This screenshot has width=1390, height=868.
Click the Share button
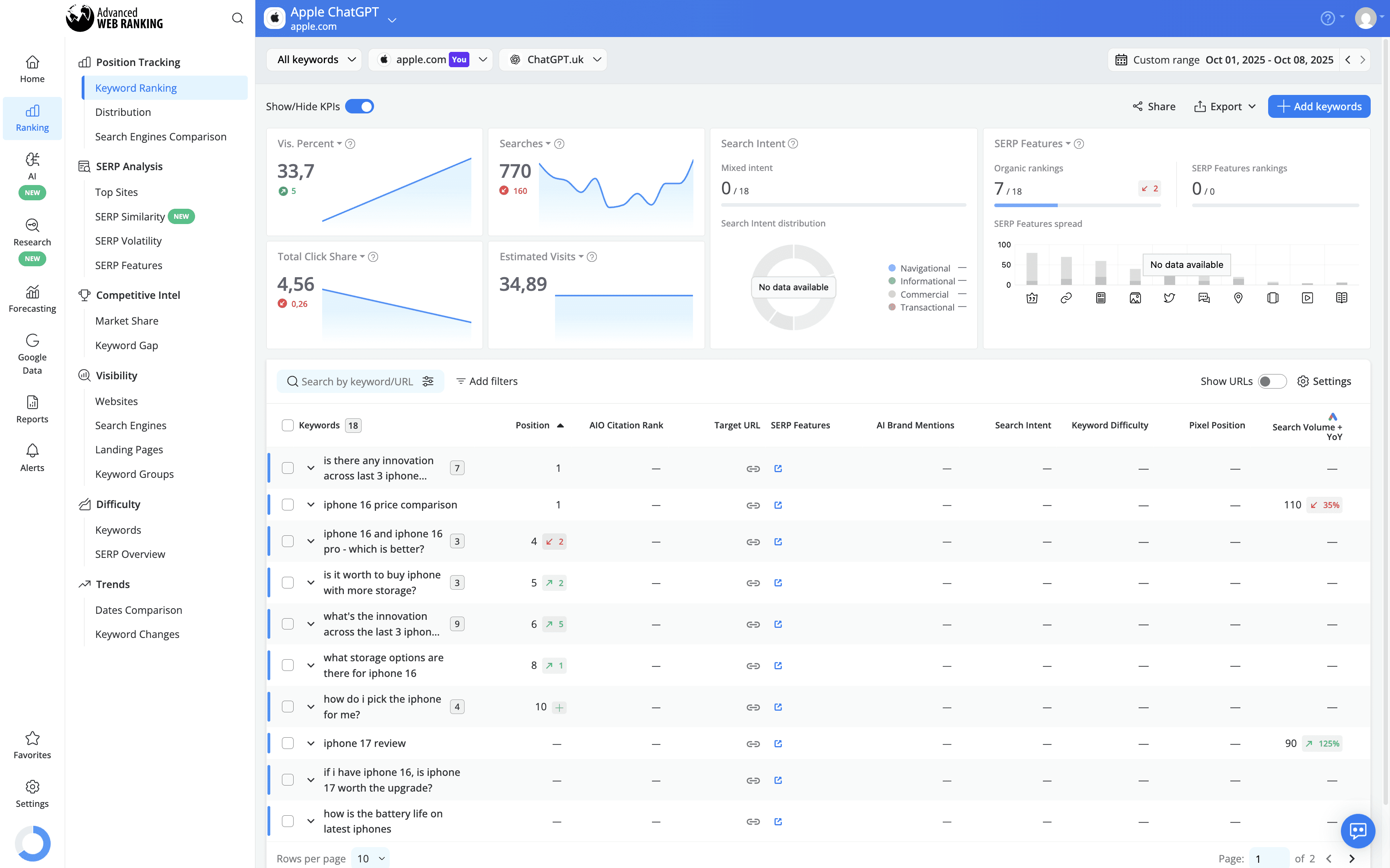[1154, 107]
